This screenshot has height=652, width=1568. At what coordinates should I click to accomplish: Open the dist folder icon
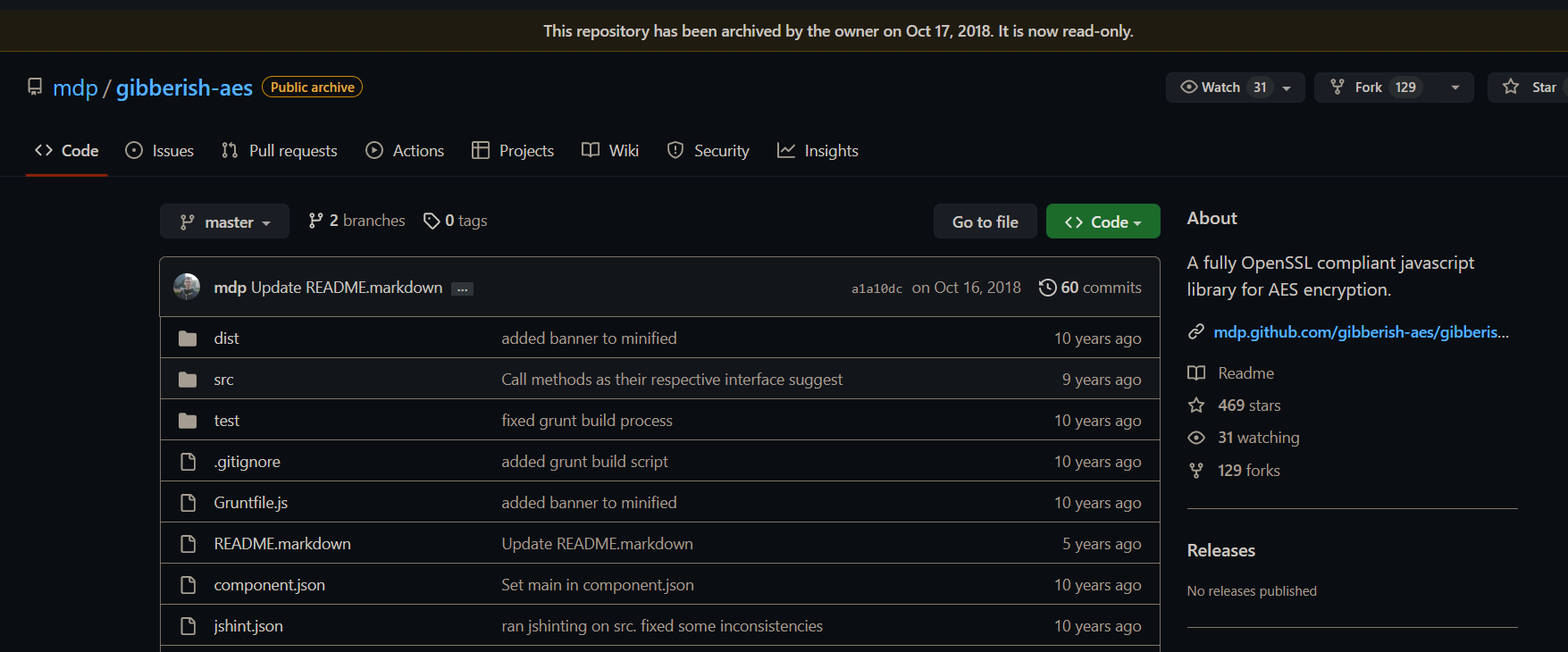tap(188, 339)
